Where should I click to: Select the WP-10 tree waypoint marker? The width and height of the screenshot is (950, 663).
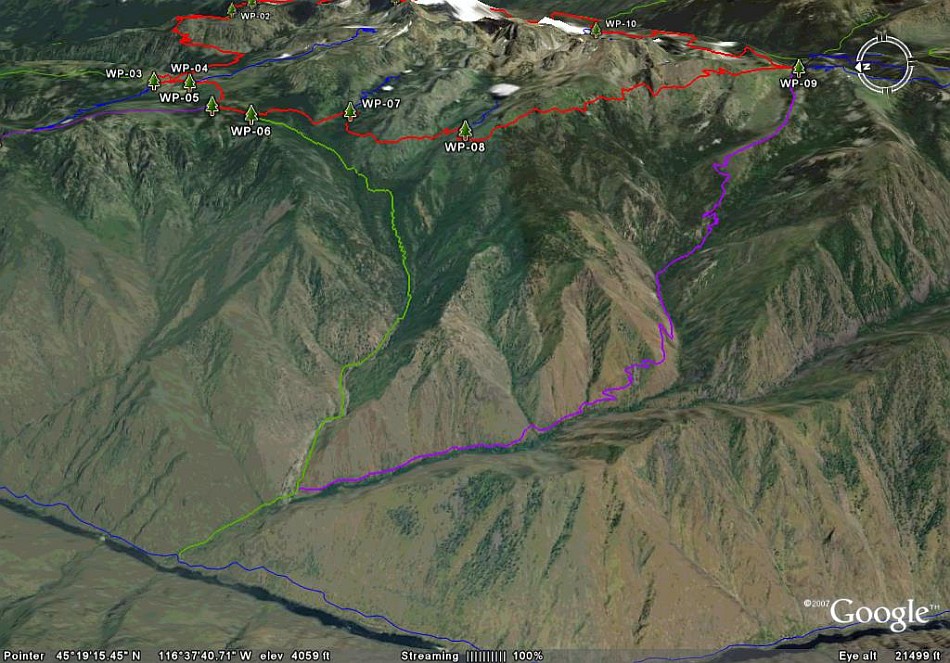596,30
